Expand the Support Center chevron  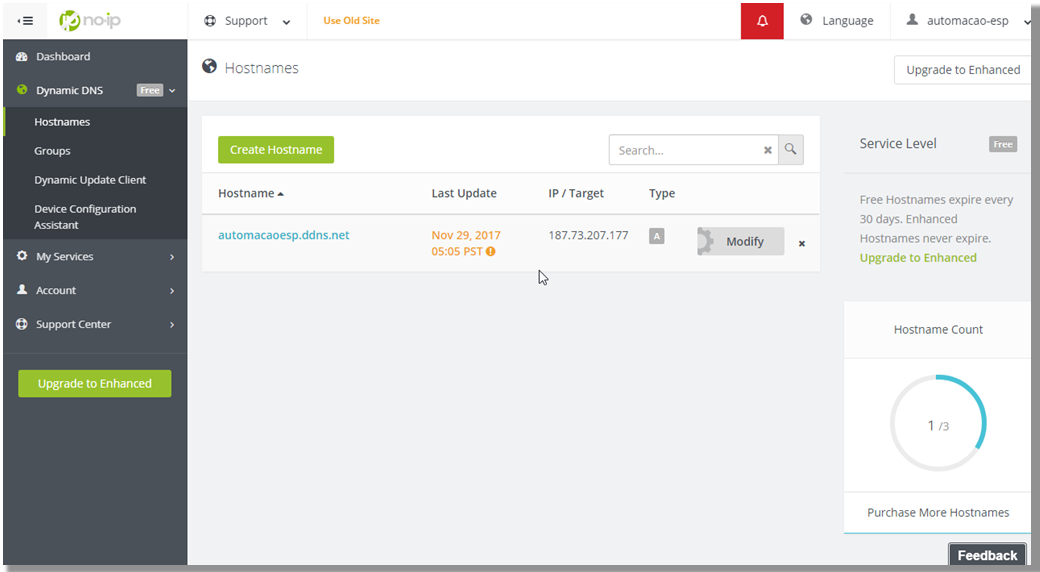pos(172,324)
